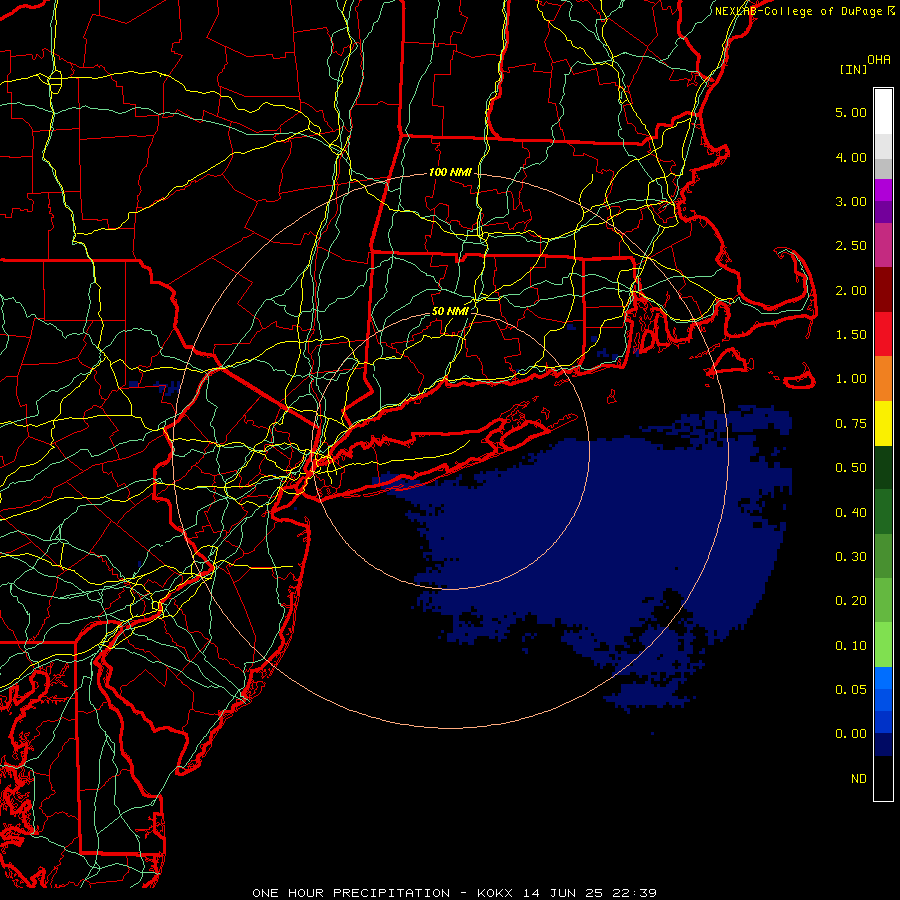
Task: Click the OHA product label above legend
Action: click(879, 59)
